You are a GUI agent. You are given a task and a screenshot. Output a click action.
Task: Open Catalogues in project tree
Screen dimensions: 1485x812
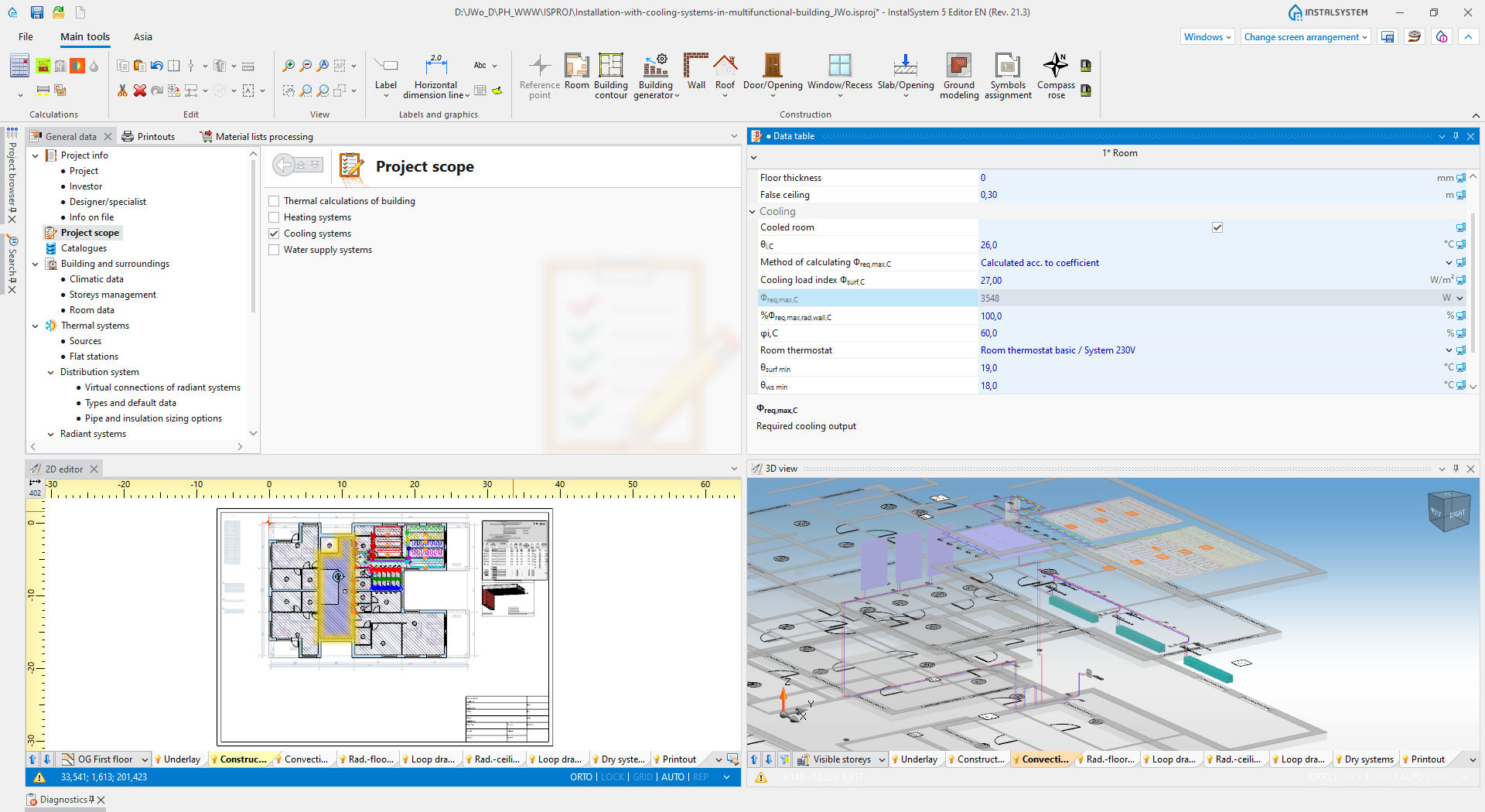tap(84, 248)
